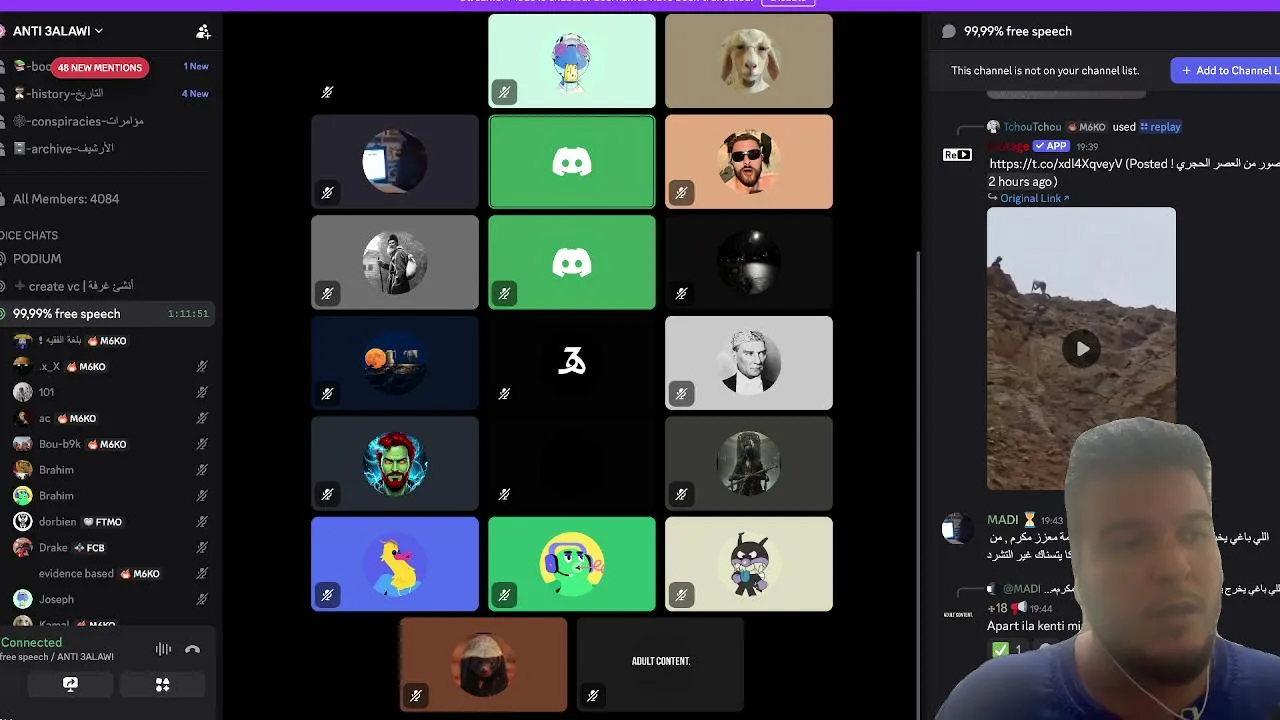This screenshot has width=1280, height=720.
Task: Click the 1:11:51 call timer
Action: coord(188,314)
